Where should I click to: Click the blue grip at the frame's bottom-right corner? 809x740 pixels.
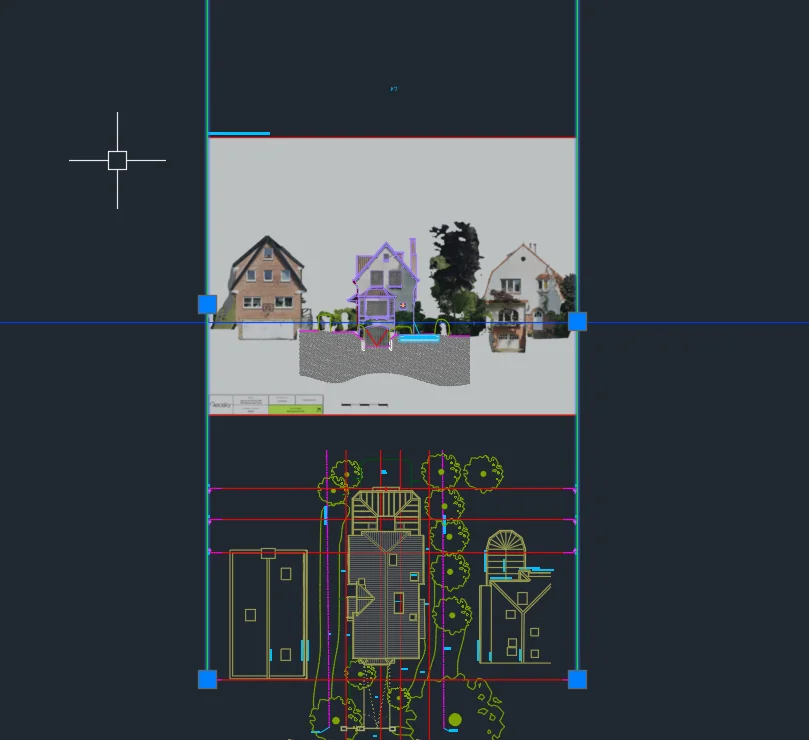(x=577, y=679)
